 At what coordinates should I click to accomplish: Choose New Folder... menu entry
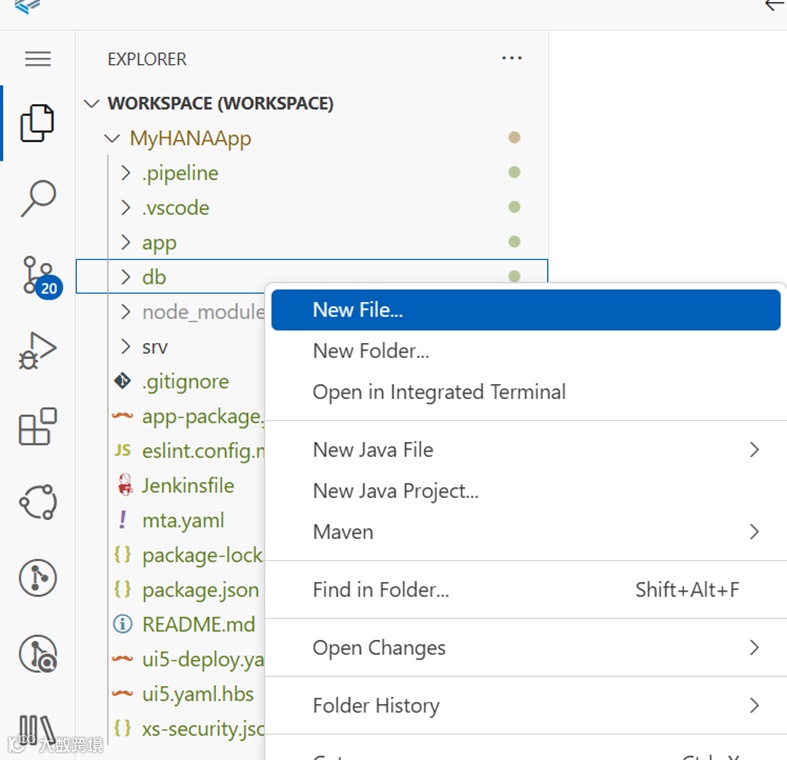pyautogui.click(x=371, y=351)
